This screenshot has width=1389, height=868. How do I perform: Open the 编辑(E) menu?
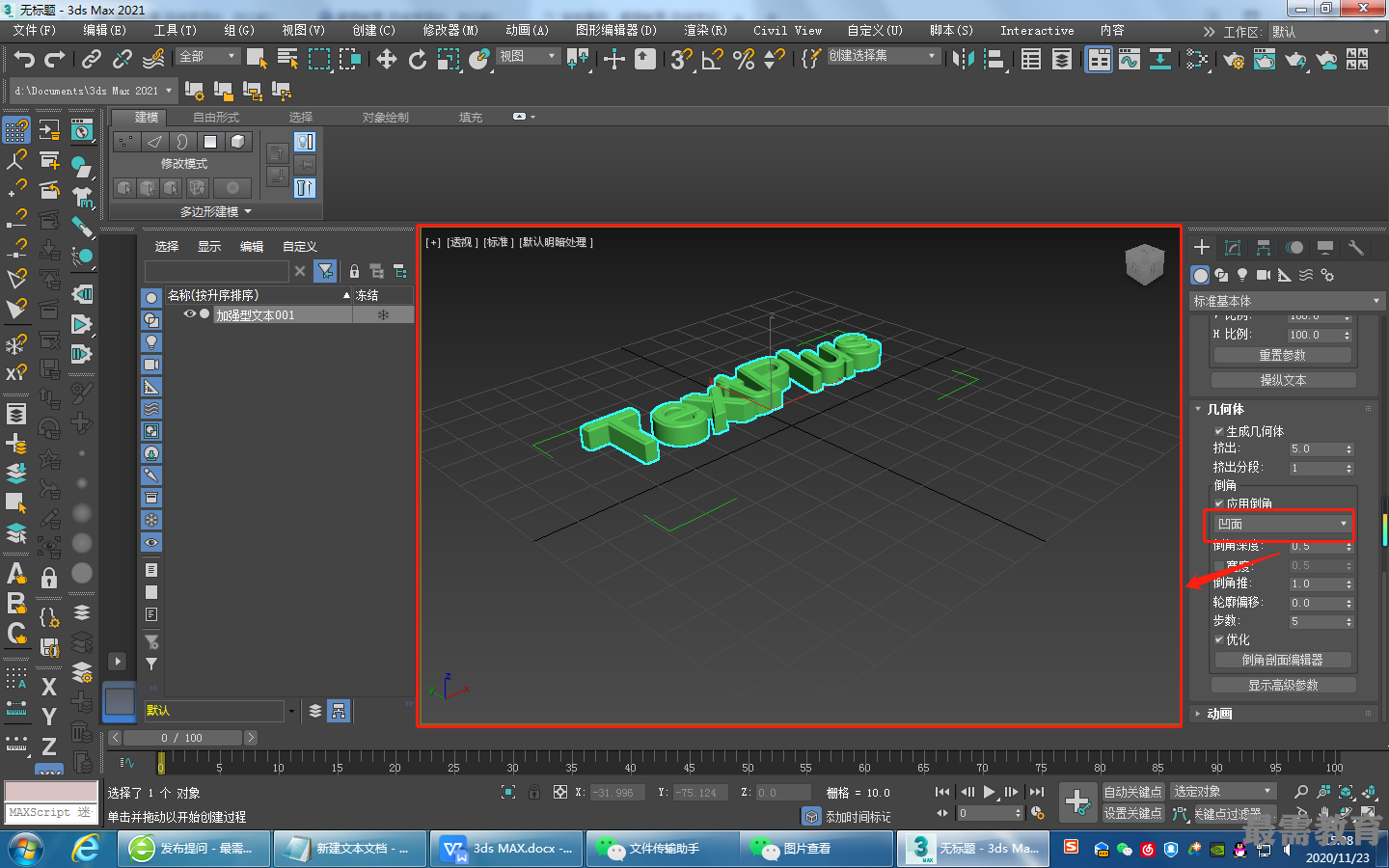tap(104, 30)
